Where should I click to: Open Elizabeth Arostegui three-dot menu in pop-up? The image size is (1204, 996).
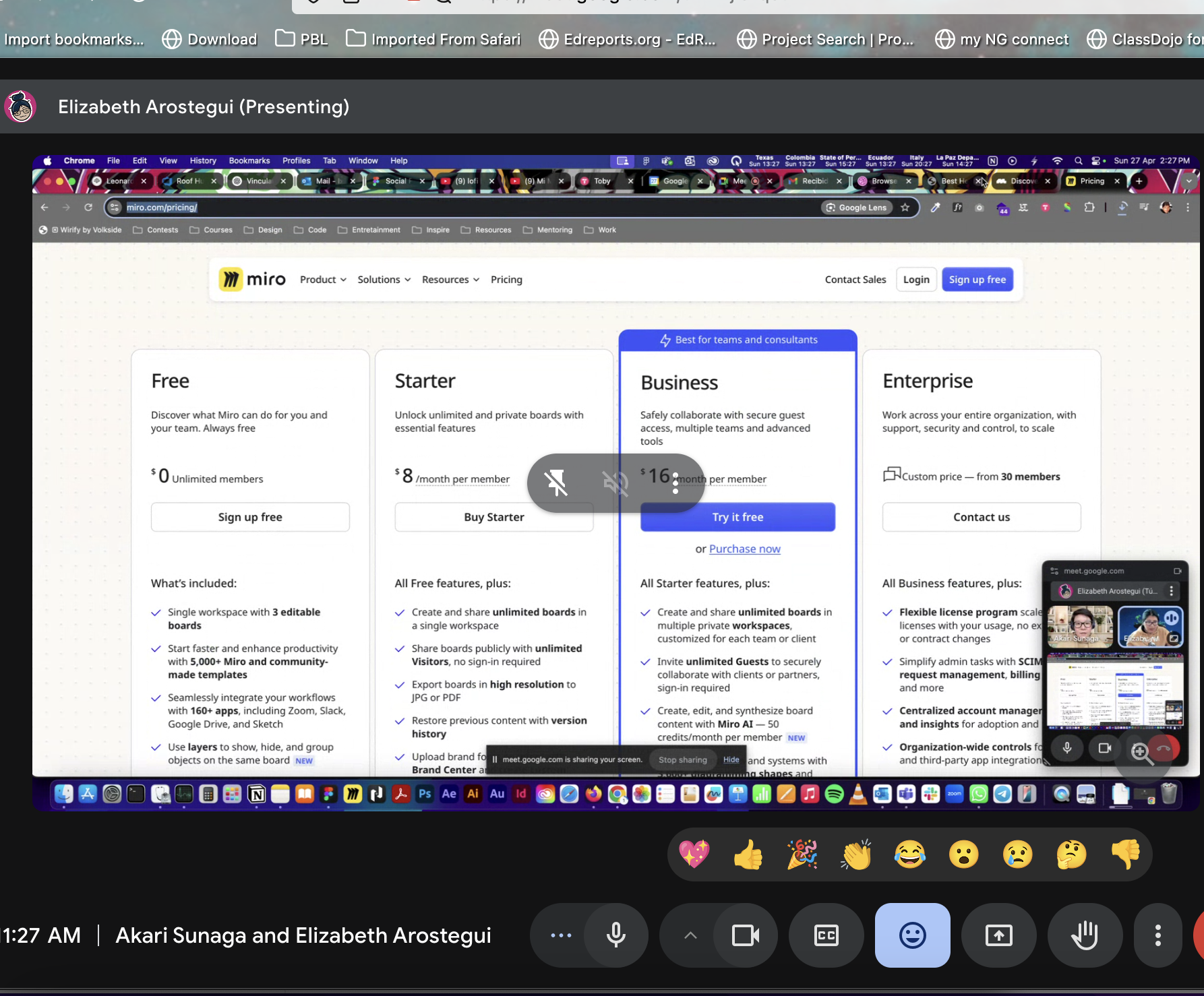click(x=1172, y=591)
